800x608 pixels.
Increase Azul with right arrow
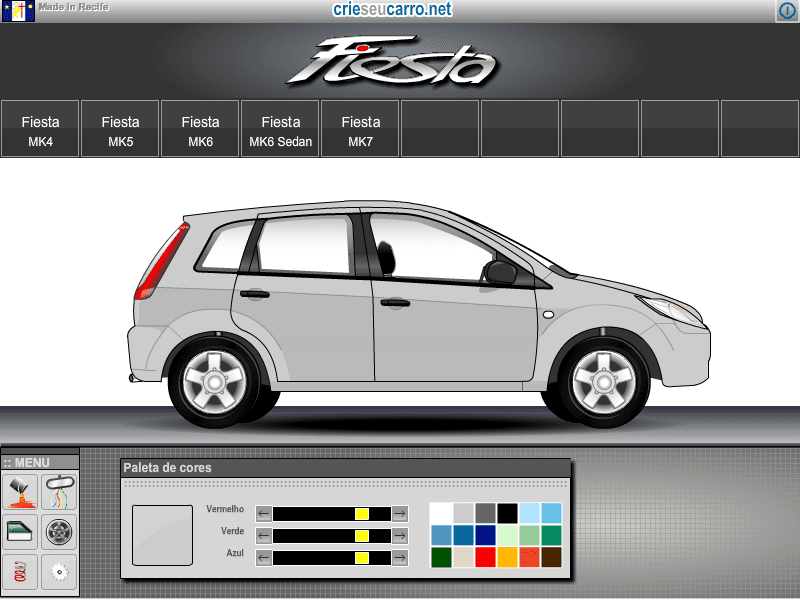click(401, 558)
